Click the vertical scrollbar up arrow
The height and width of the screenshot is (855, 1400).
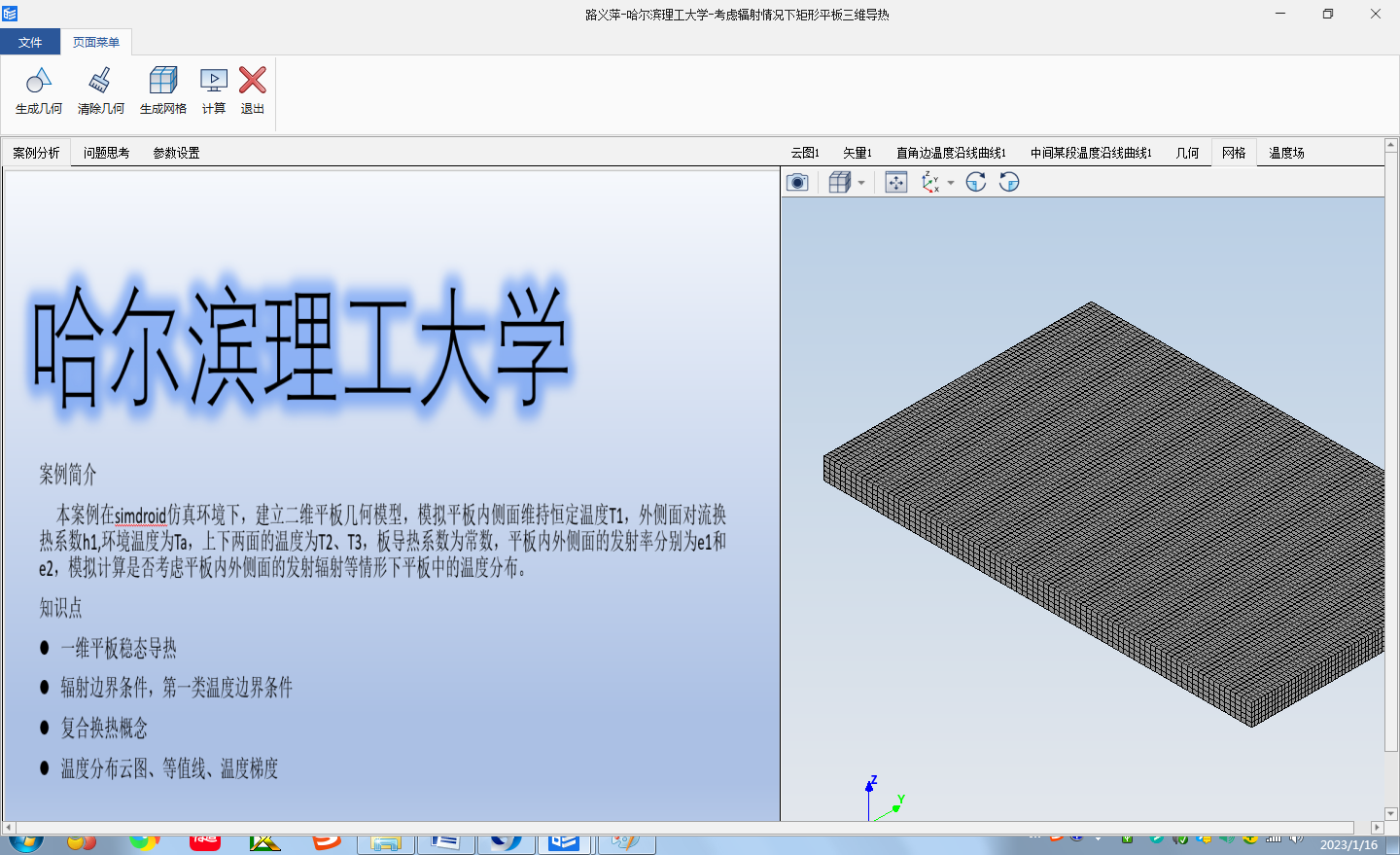(x=1391, y=146)
